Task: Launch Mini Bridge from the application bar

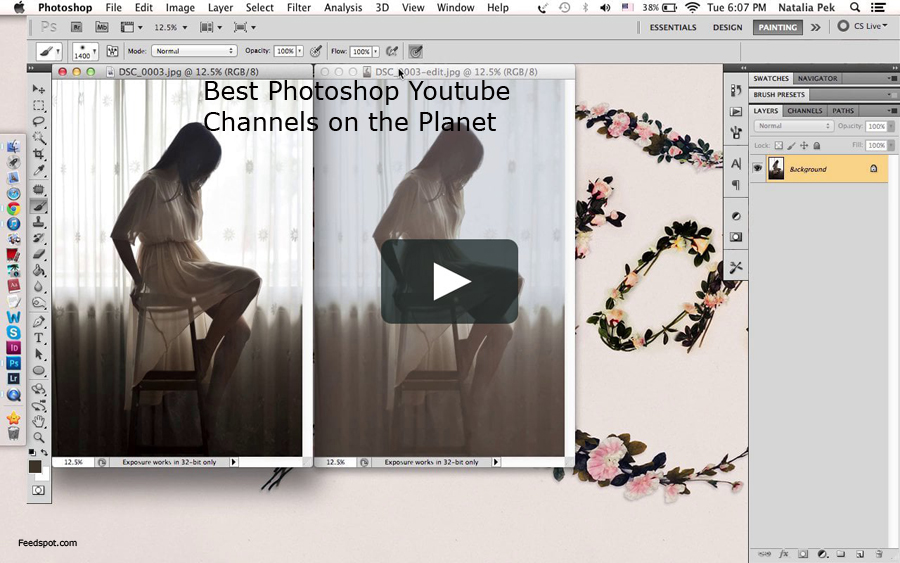Action: click(102, 27)
